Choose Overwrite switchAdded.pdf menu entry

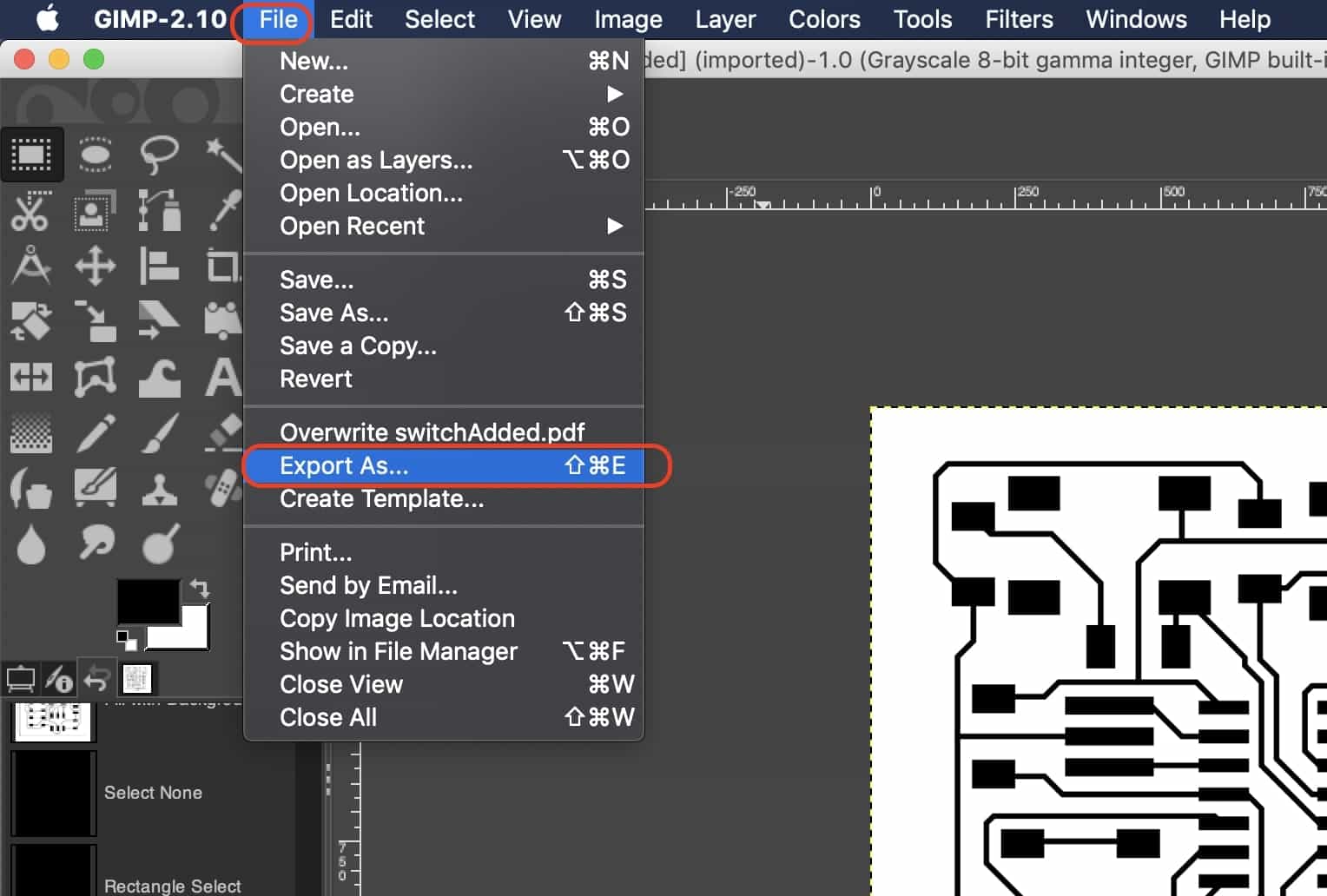tap(444, 432)
